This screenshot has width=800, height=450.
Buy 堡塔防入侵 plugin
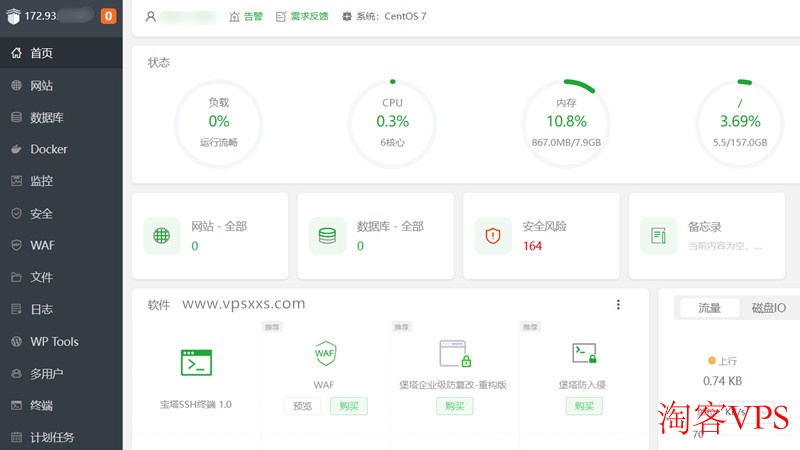[x=584, y=406]
